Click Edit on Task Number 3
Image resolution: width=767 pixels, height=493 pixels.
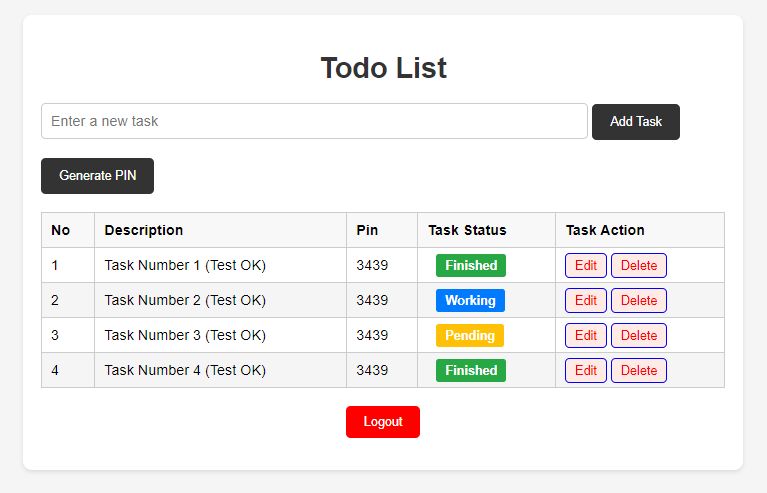click(x=585, y=335)
